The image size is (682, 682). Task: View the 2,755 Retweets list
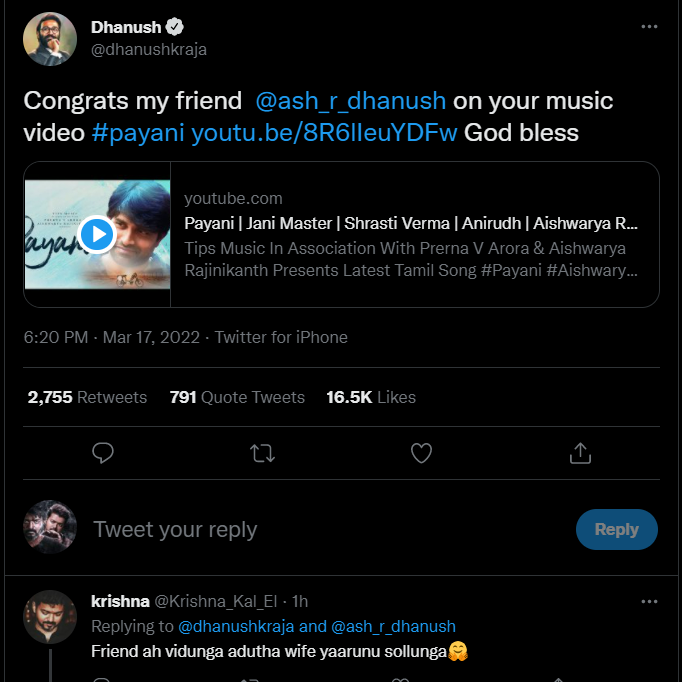[87, 397]
